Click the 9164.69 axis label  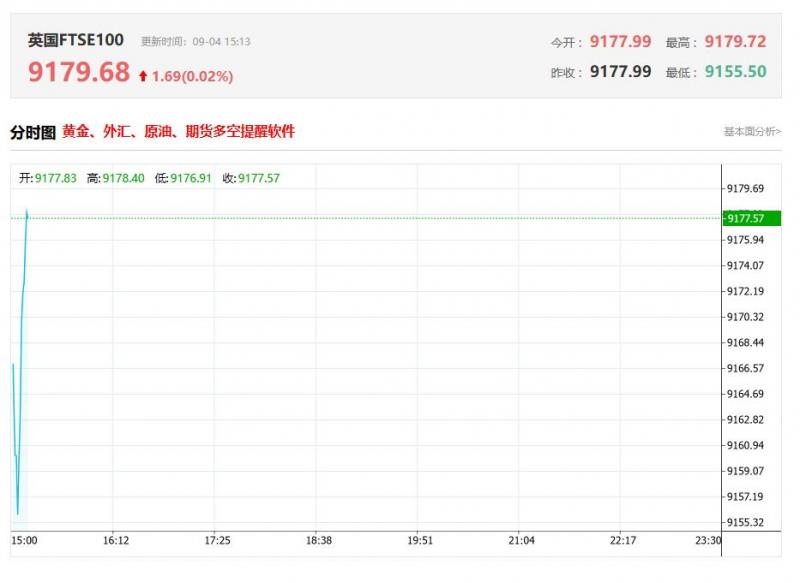pyautogui.click(x=745, y=394)
